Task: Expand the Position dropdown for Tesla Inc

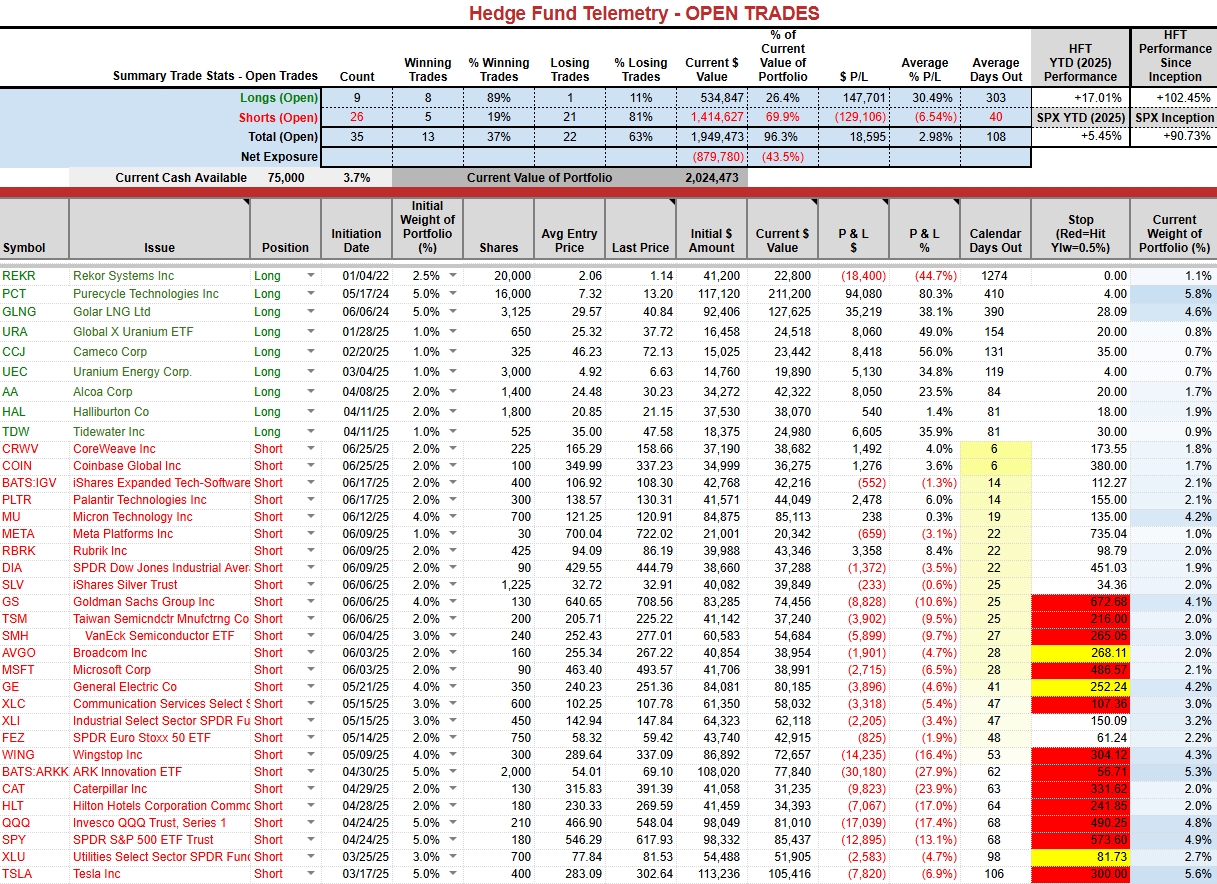Action: click(x=310, y=874)
